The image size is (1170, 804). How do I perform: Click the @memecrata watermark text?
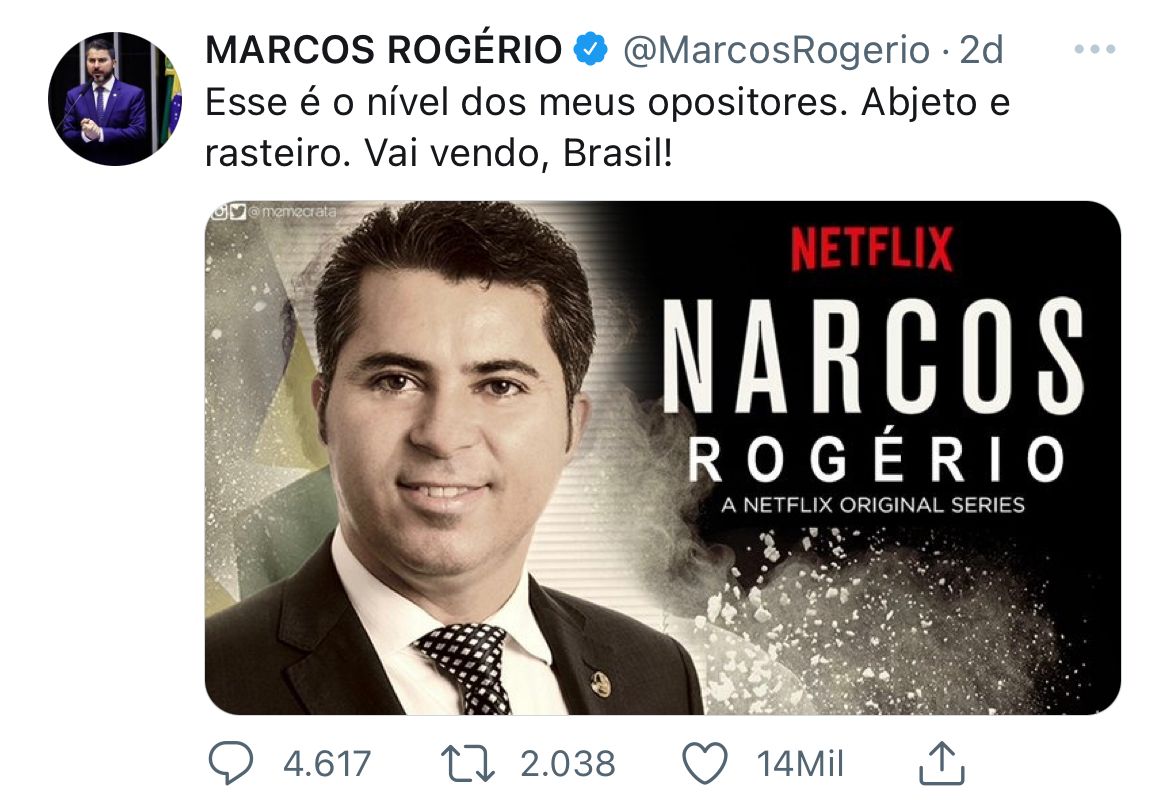point(292,212)
